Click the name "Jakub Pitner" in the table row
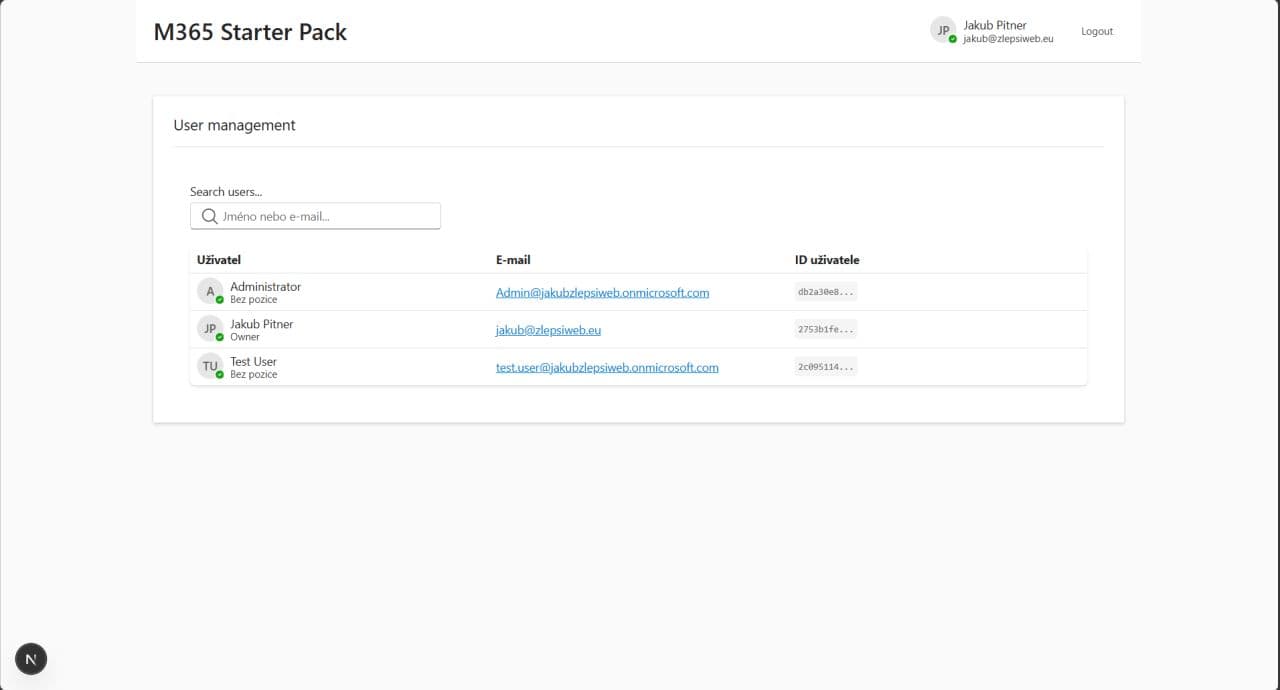Image resolution: width=1280 pixels, height=690 pixels. [262, 324]
